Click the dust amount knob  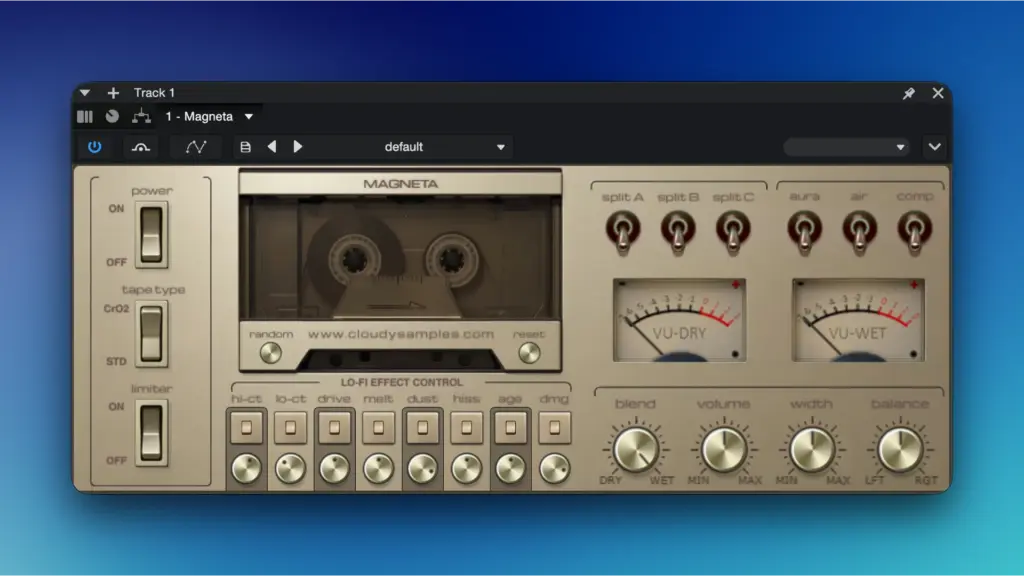[423, 469]
